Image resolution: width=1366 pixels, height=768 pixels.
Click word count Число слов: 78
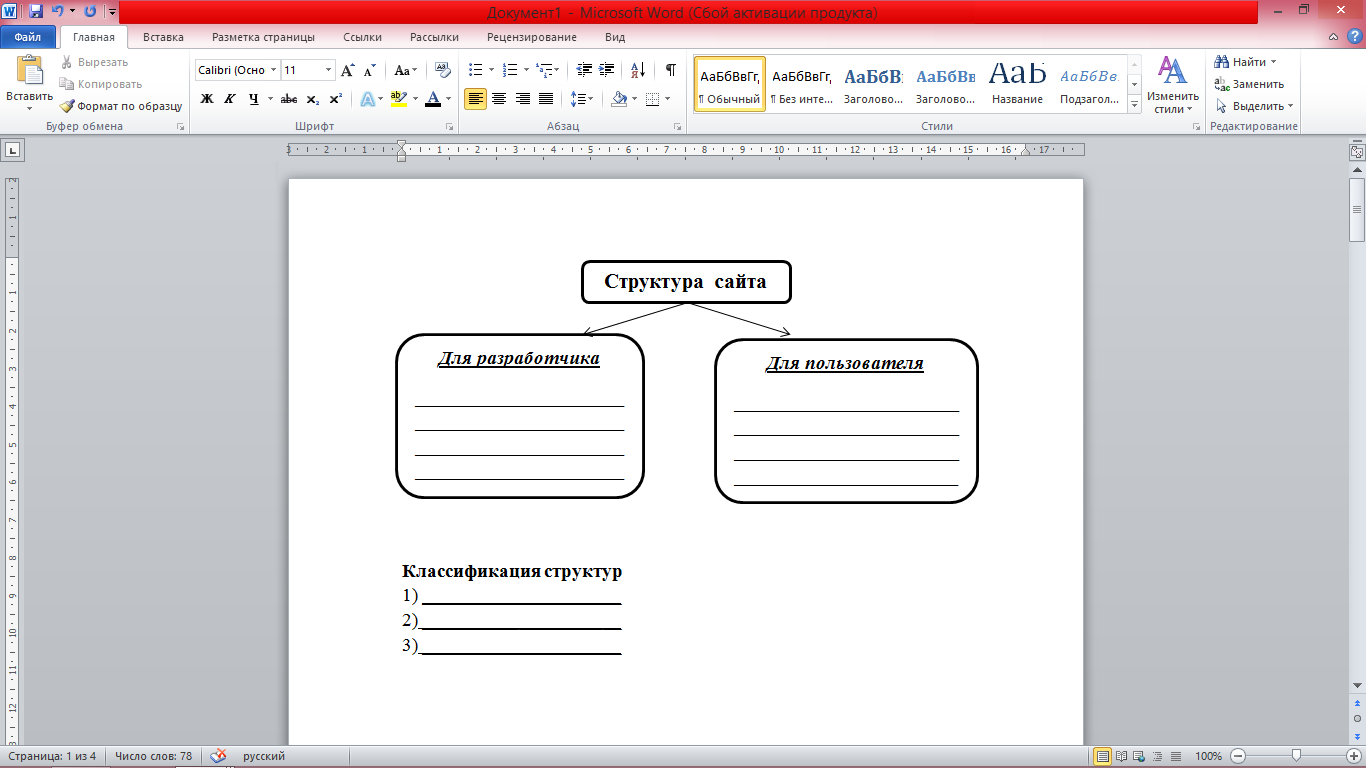tap(153, 756)
